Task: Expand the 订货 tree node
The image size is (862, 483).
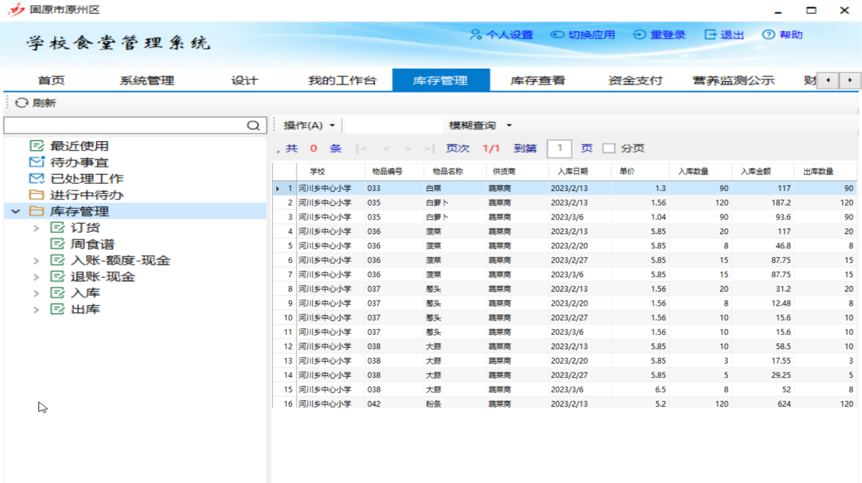Action: (36, 228)
